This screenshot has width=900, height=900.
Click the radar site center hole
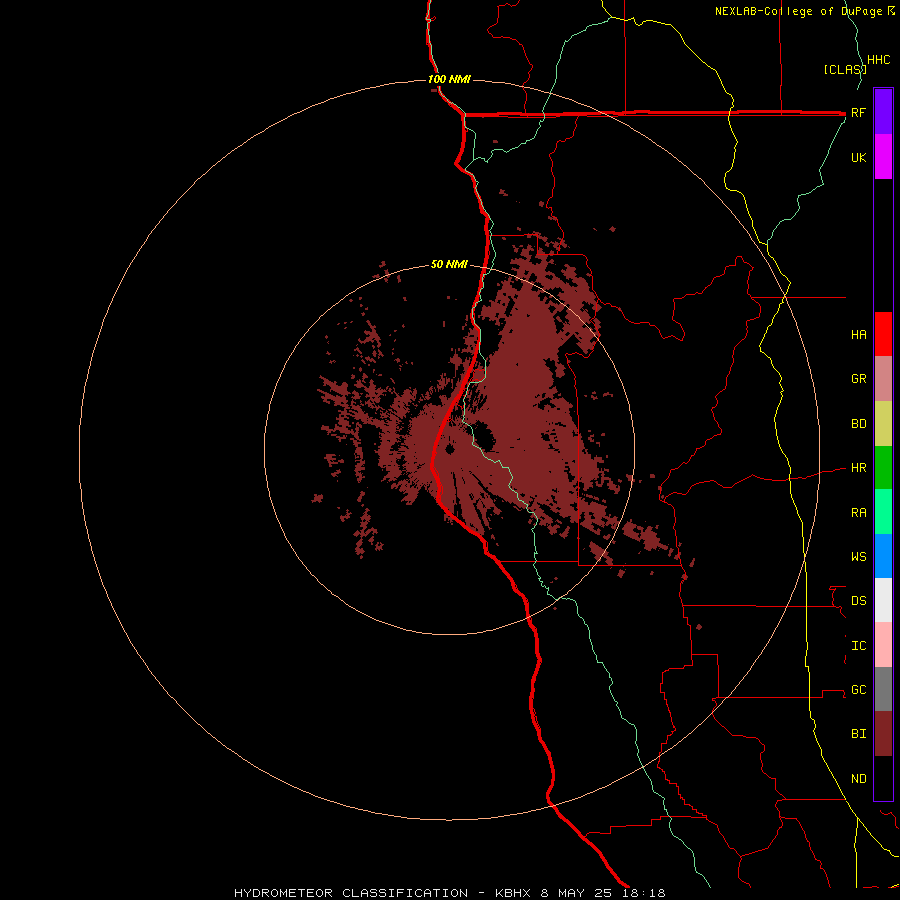pyautogui.click(x=449, y=449)
